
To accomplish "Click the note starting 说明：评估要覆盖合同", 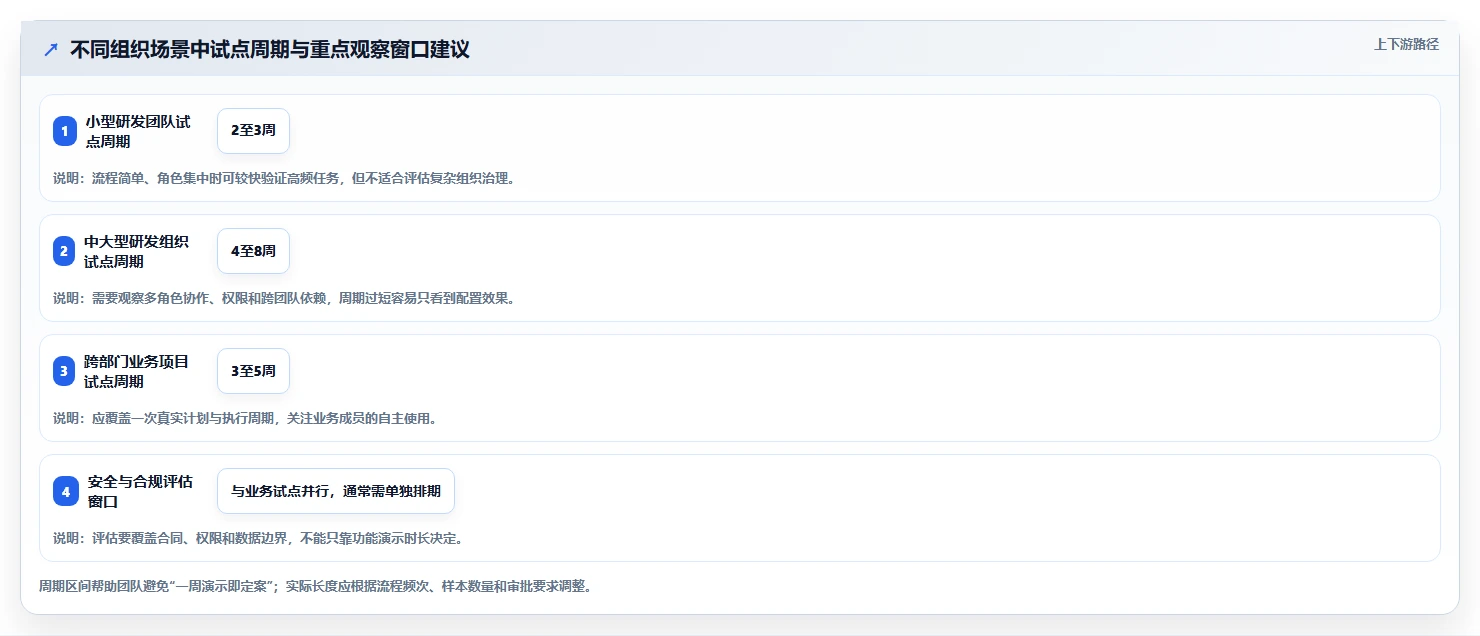I will pos(258,538).
